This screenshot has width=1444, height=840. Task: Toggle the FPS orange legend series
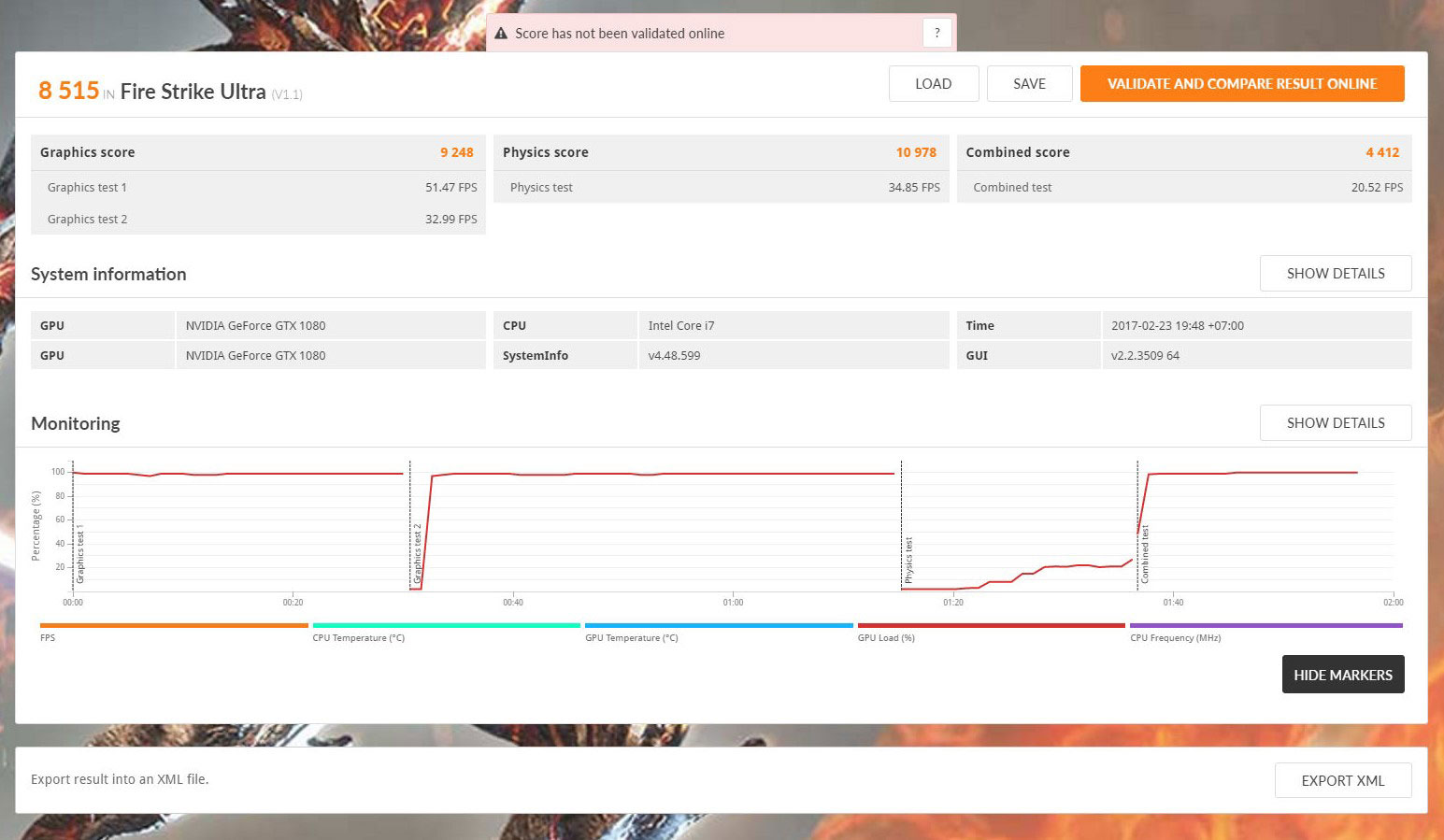[174, 626]
